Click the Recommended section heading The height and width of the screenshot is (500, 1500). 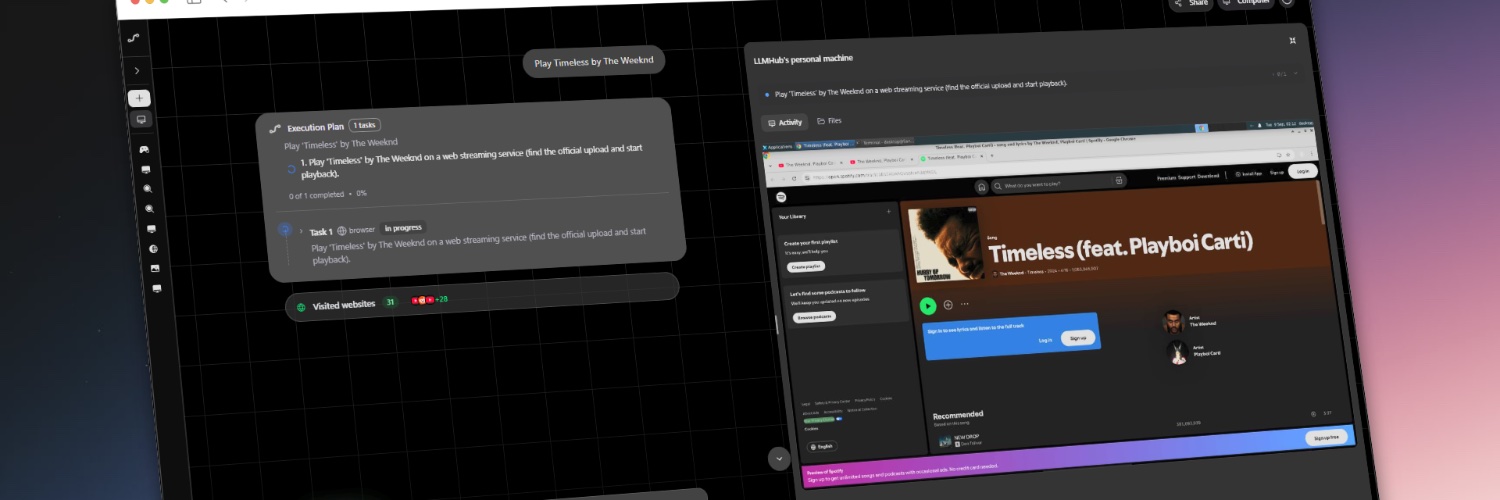tap(957, 414)
